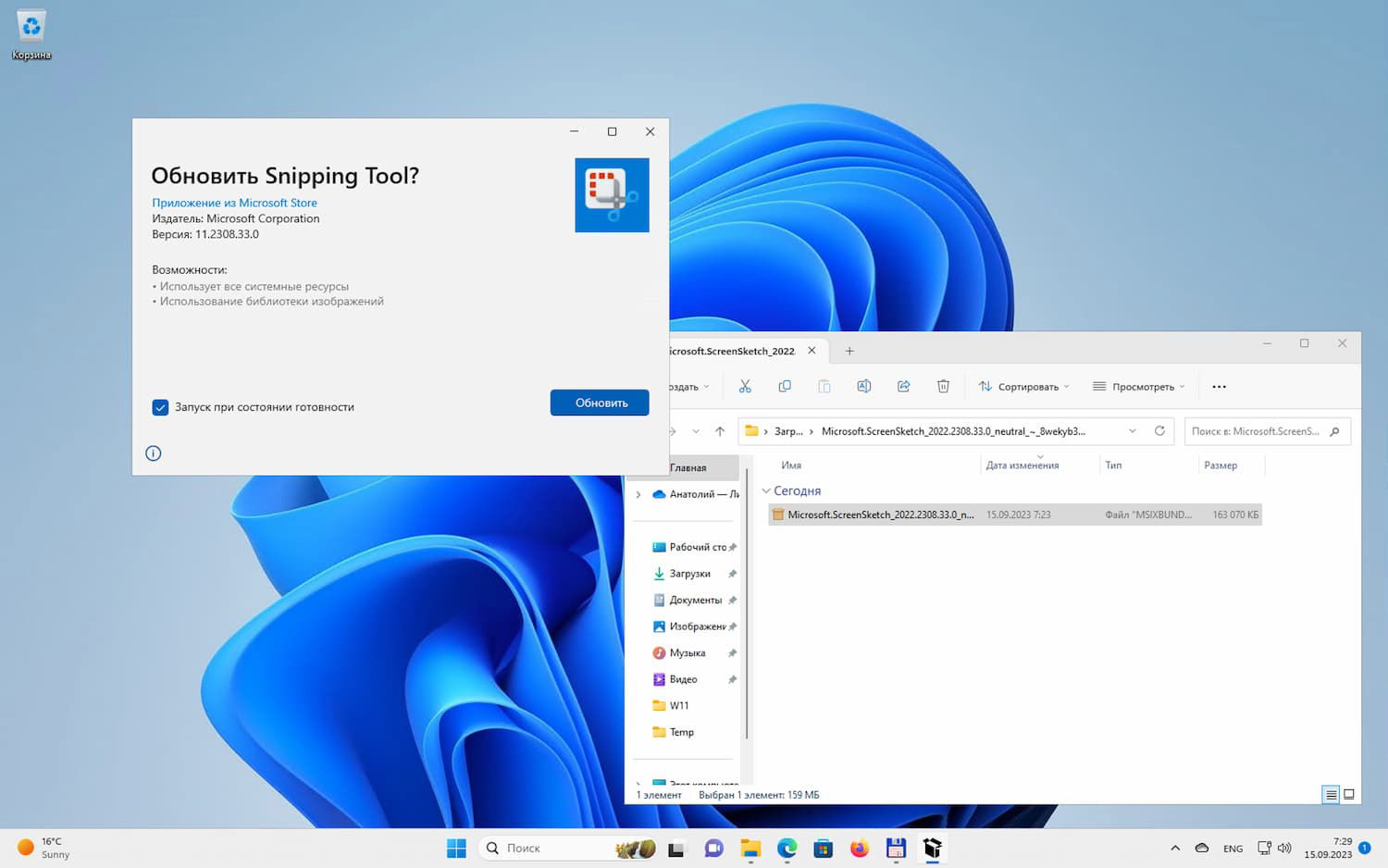Sort by the Размер column header

(x=1221, y=465)
